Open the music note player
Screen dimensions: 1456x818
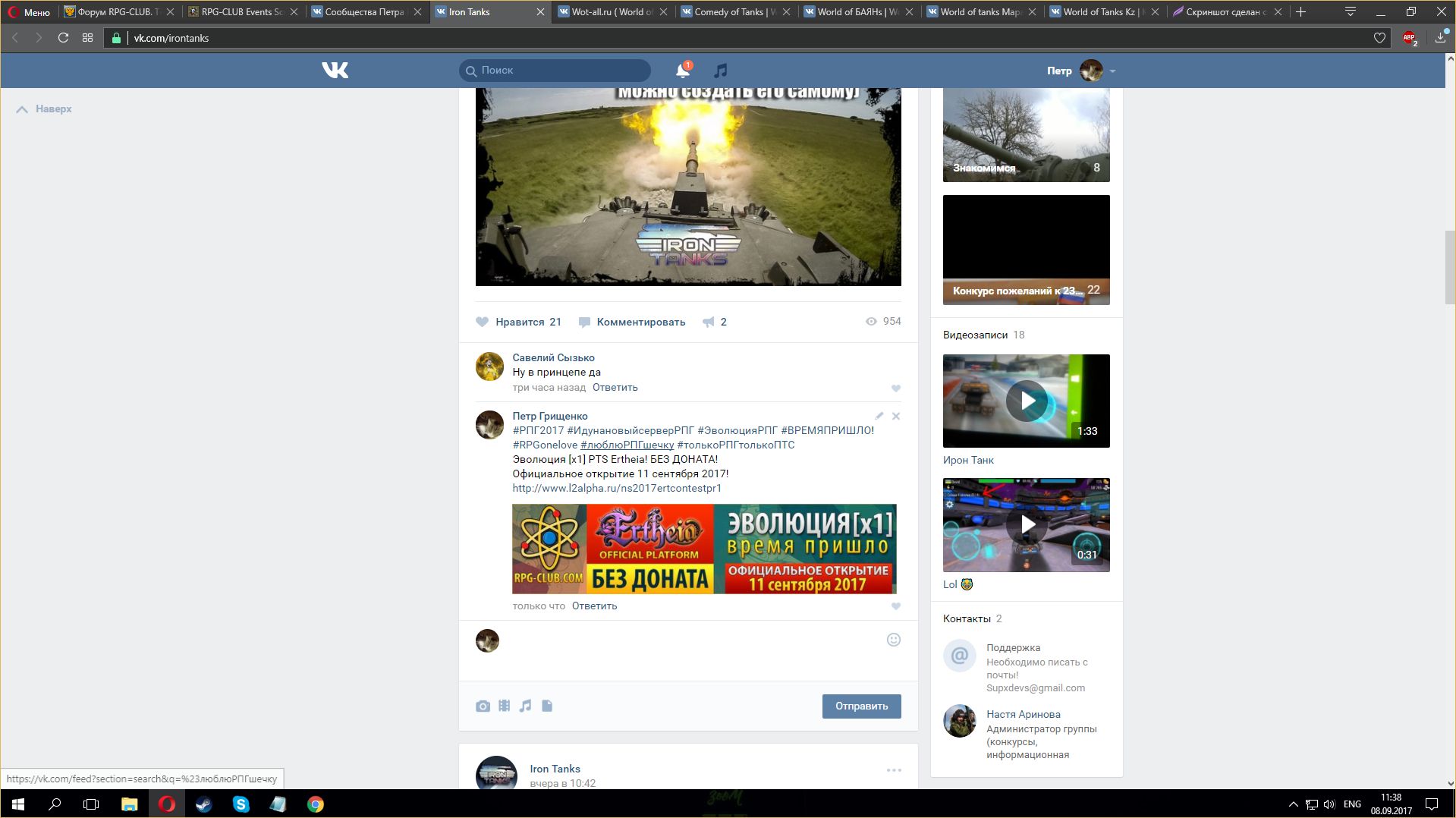pos(720,71)
